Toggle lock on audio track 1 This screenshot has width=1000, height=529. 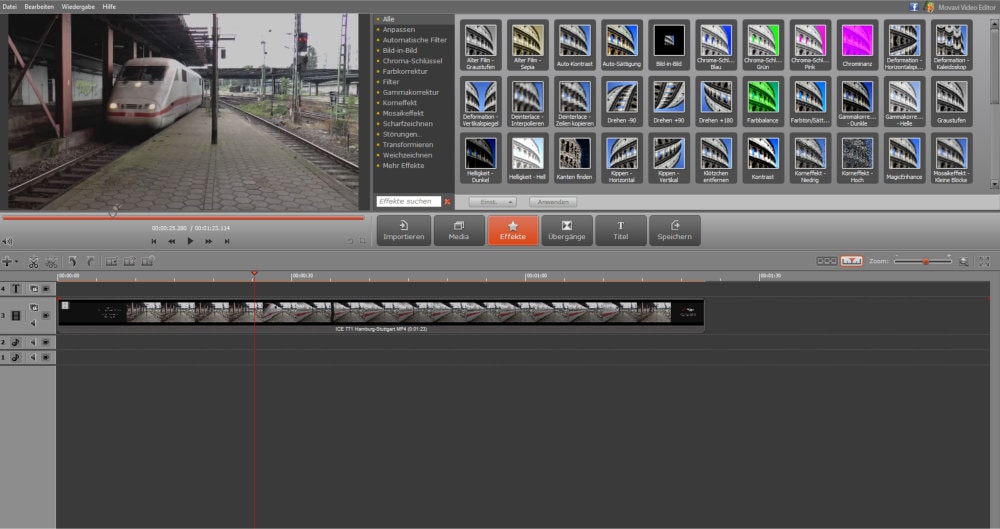pyautogui.click(x=46, y=357)
